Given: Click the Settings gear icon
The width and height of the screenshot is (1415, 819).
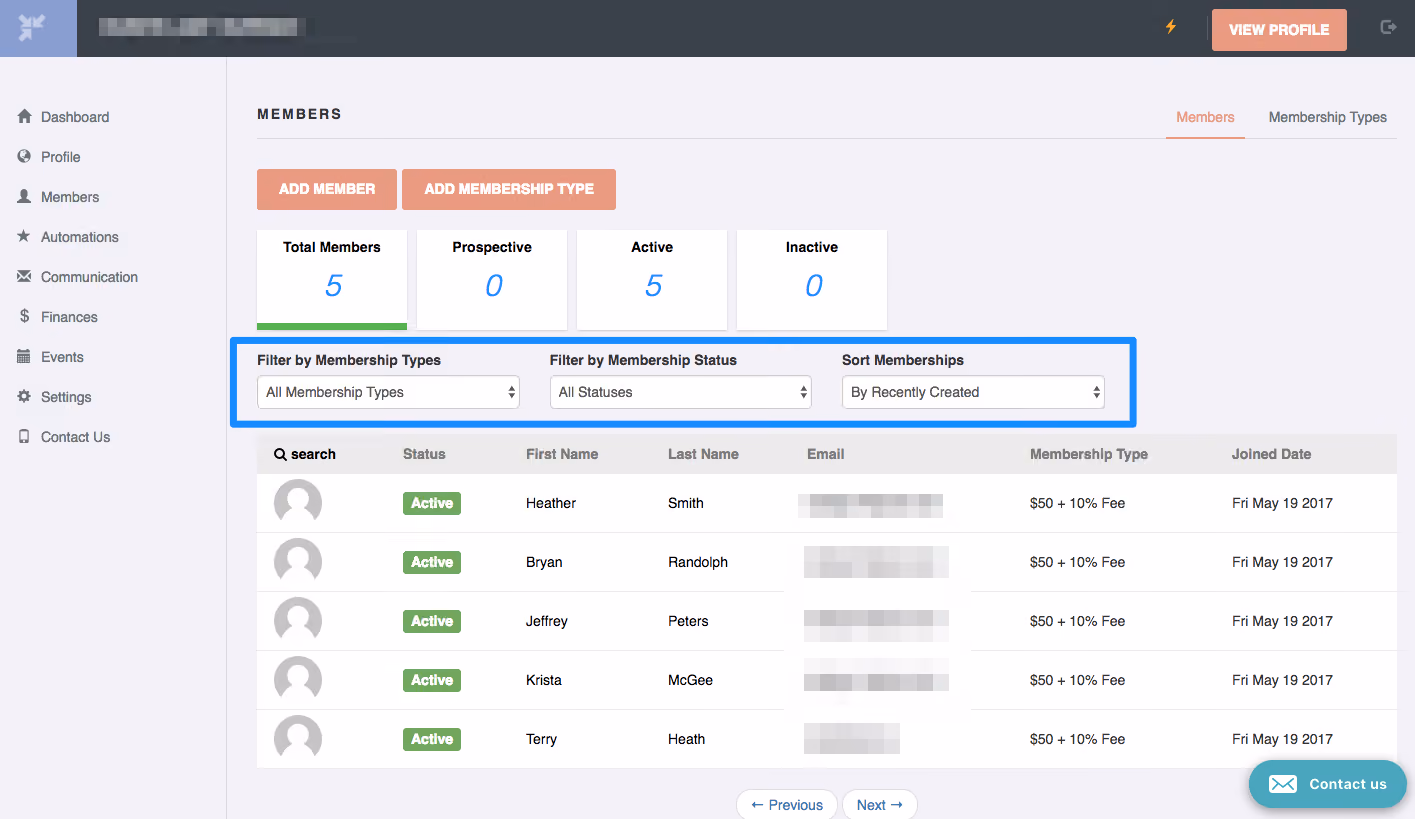Looking at the screenshot, I should click(25, 396).
